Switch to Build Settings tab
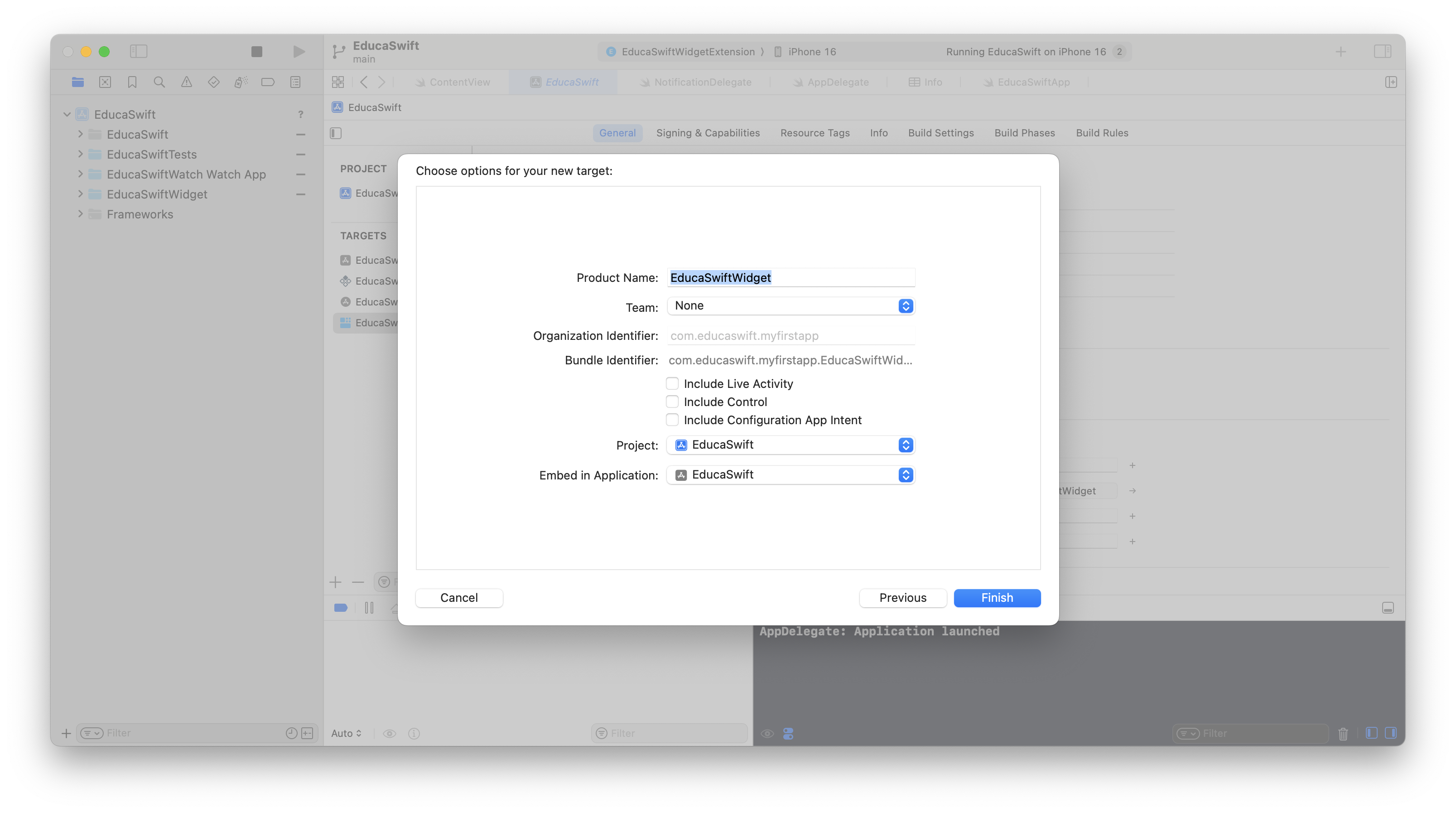The width and height of the screenshot is (1456, 813). (x=940, y=133)
